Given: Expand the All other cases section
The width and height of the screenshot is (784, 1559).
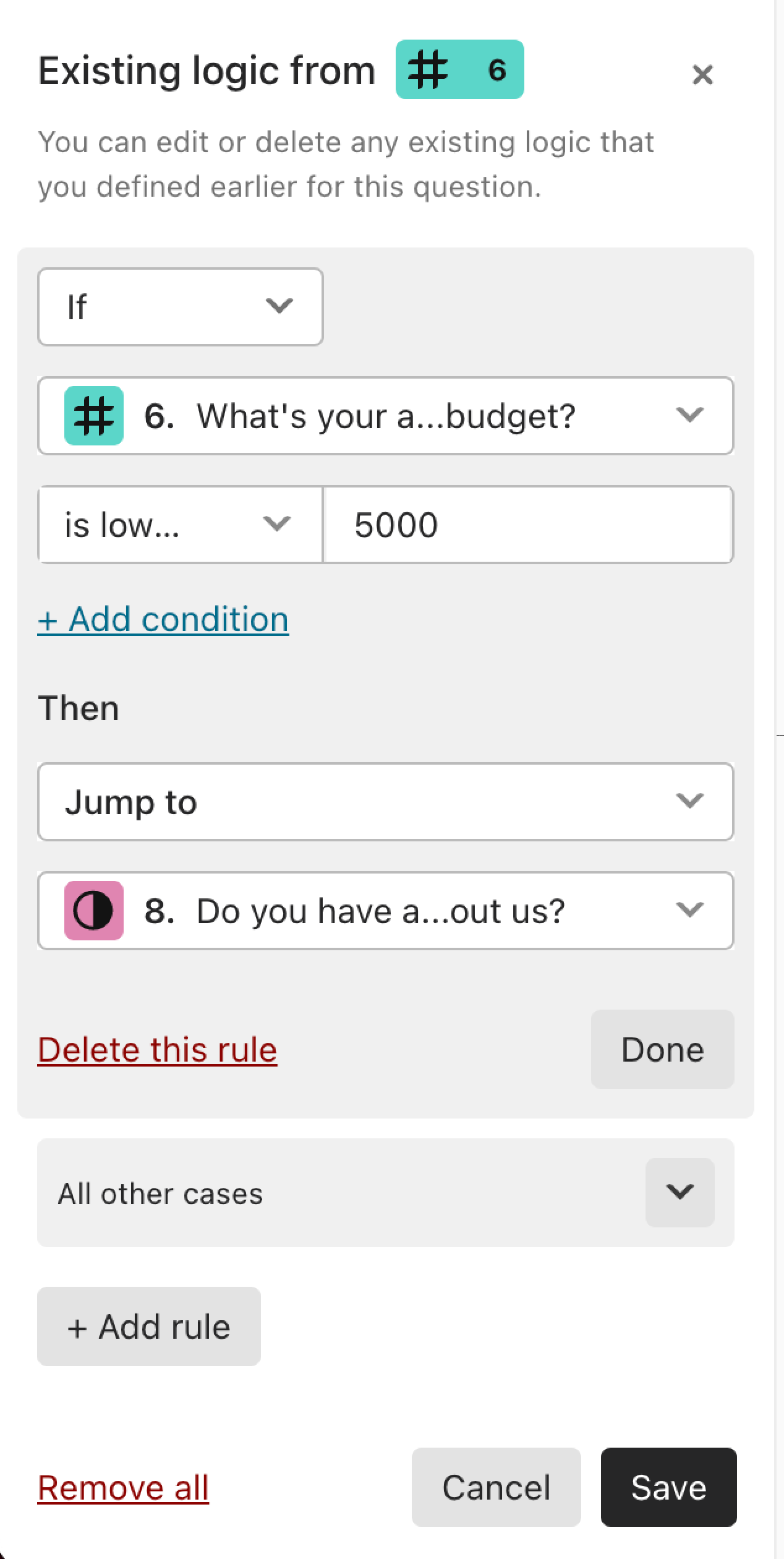Looking at the screenshot, I should [680, 1193].
